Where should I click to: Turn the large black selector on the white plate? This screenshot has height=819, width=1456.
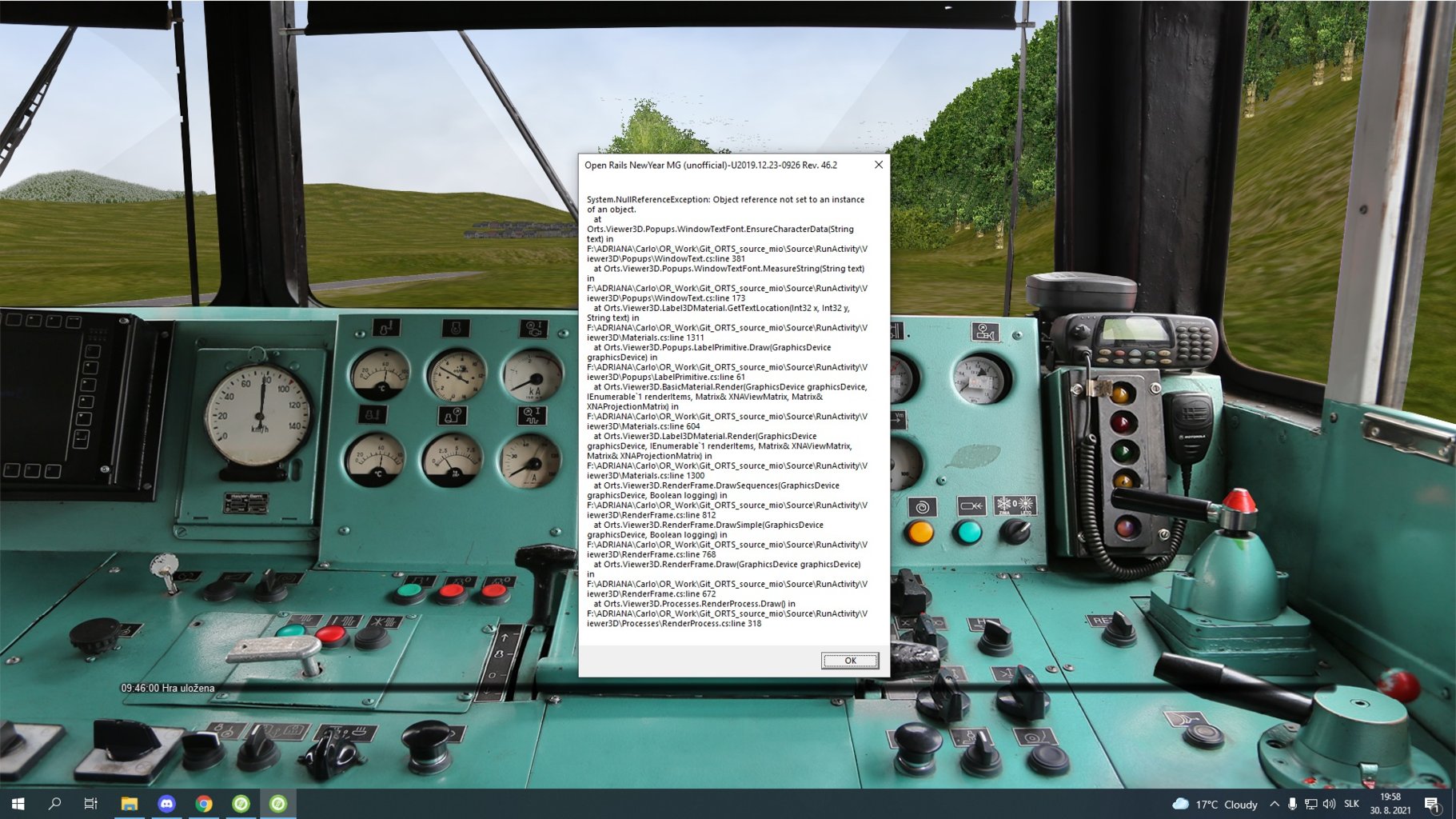pos(128,741)
